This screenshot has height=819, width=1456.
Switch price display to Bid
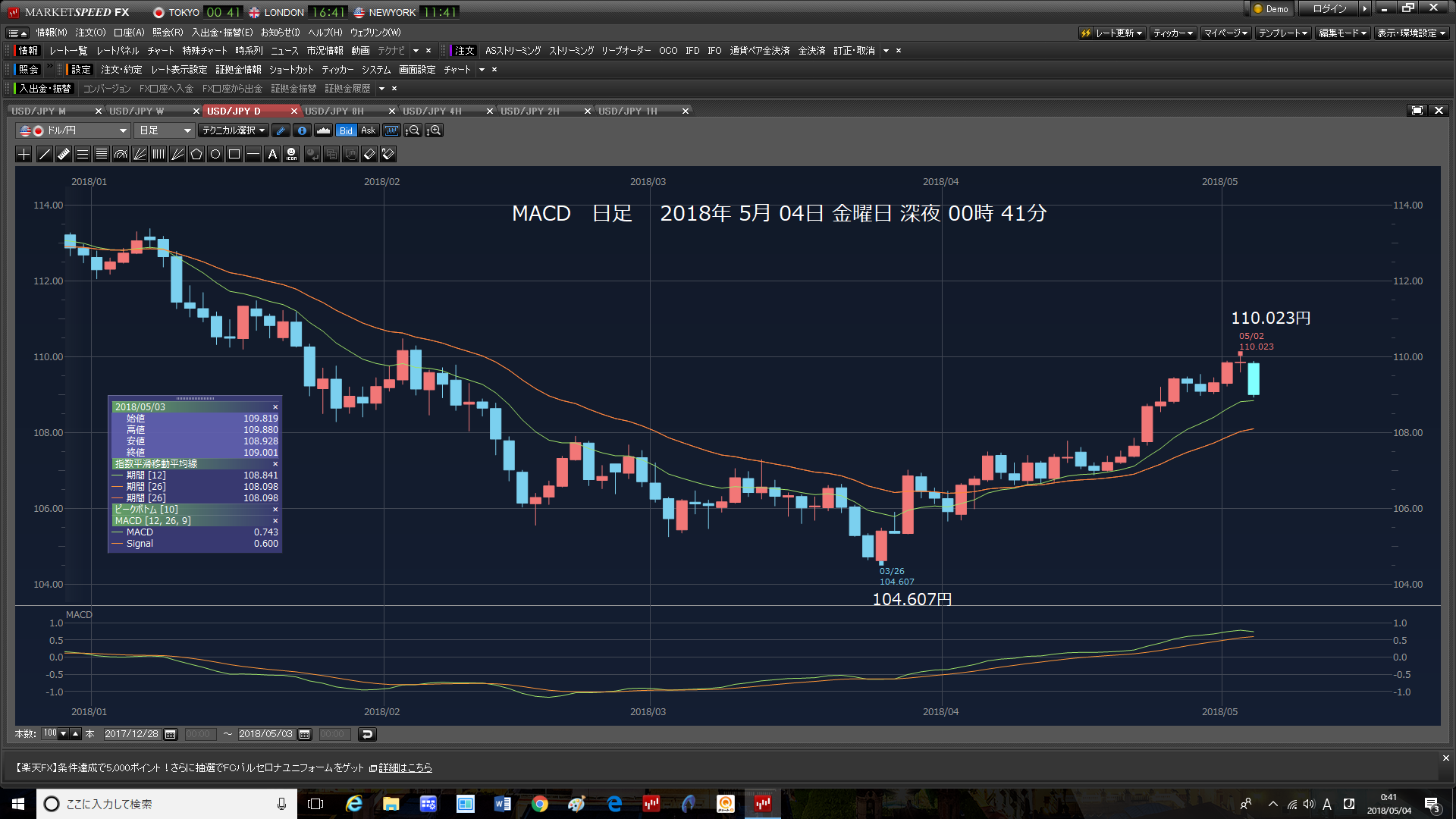click(346, 130)
